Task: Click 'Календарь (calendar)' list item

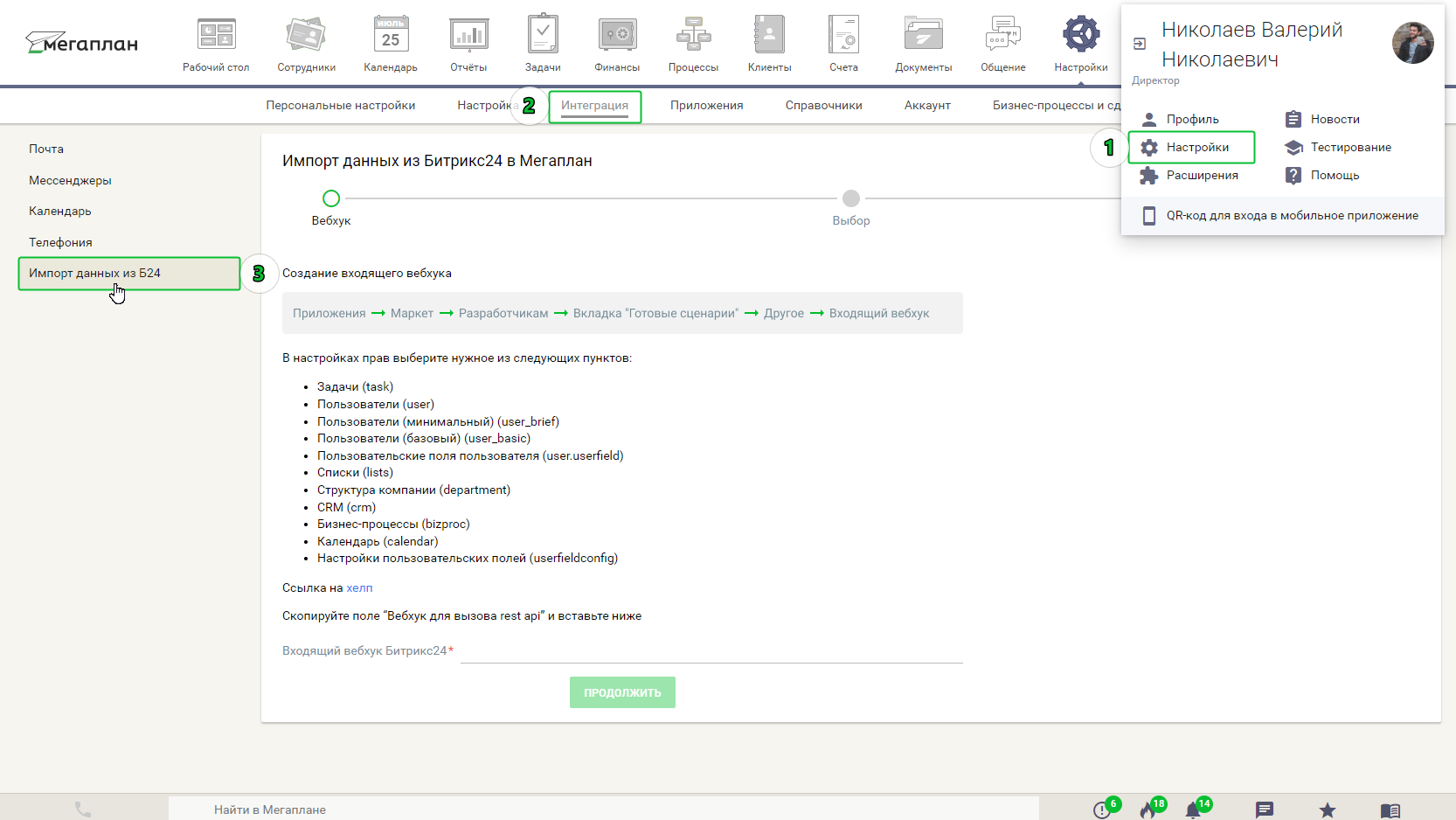Action: pos(378,541)
